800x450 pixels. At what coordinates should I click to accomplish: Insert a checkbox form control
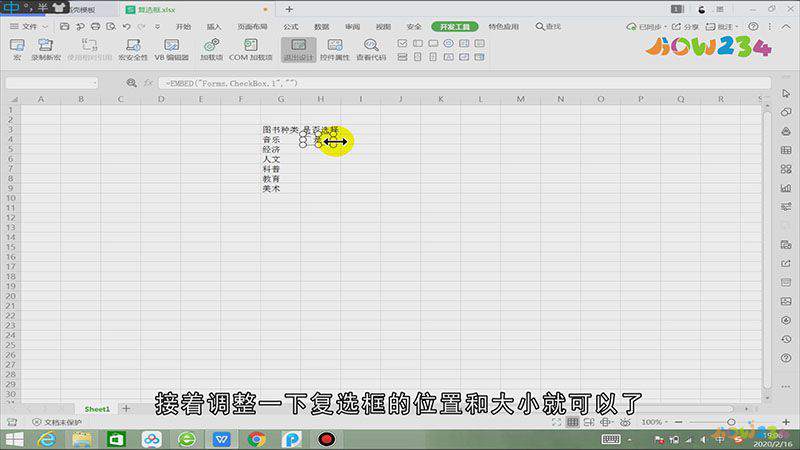tap(402, 43)
